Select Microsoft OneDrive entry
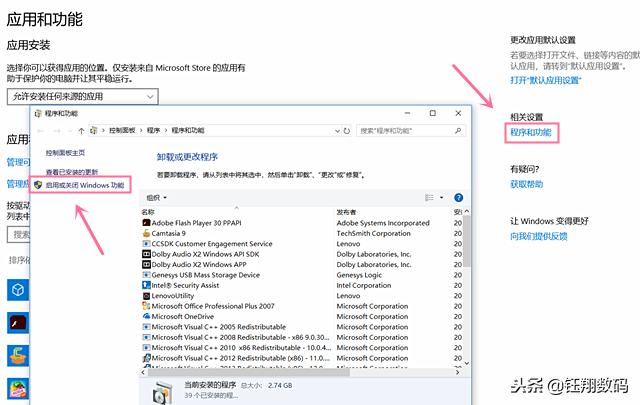Viewport: 640px width, 405px height. point(183,316)
